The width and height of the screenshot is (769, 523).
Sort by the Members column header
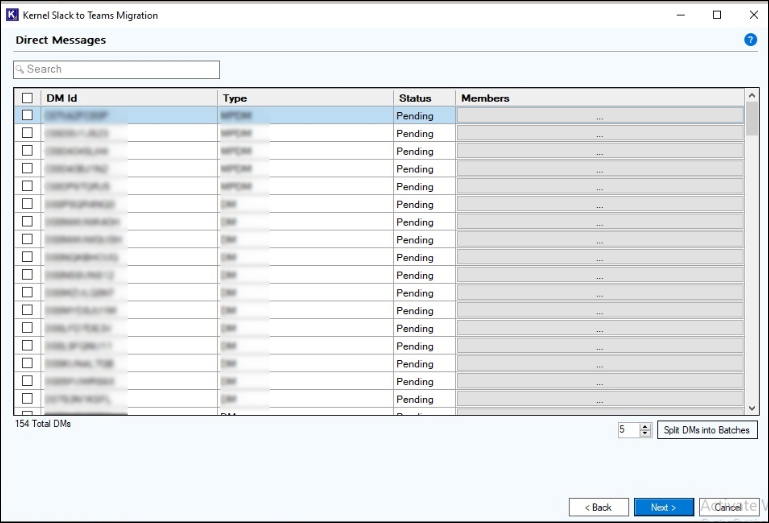[x=600, y=98]
